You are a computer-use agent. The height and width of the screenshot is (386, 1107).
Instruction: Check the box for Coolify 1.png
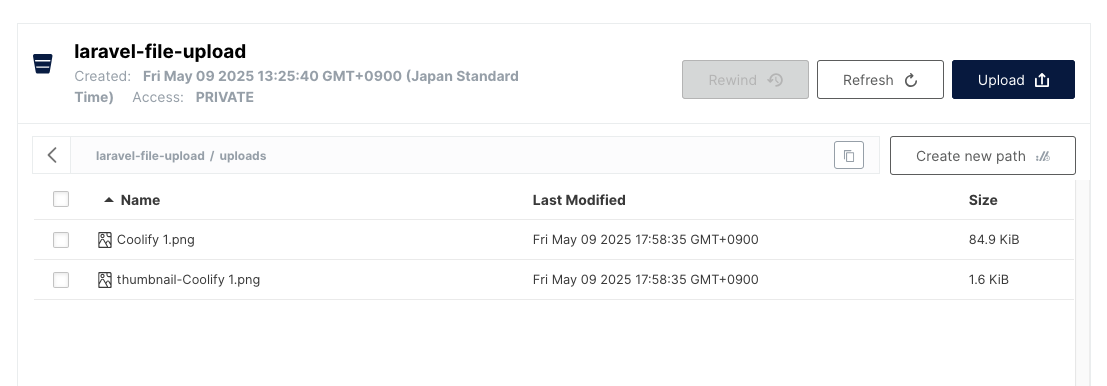point(61,240)
